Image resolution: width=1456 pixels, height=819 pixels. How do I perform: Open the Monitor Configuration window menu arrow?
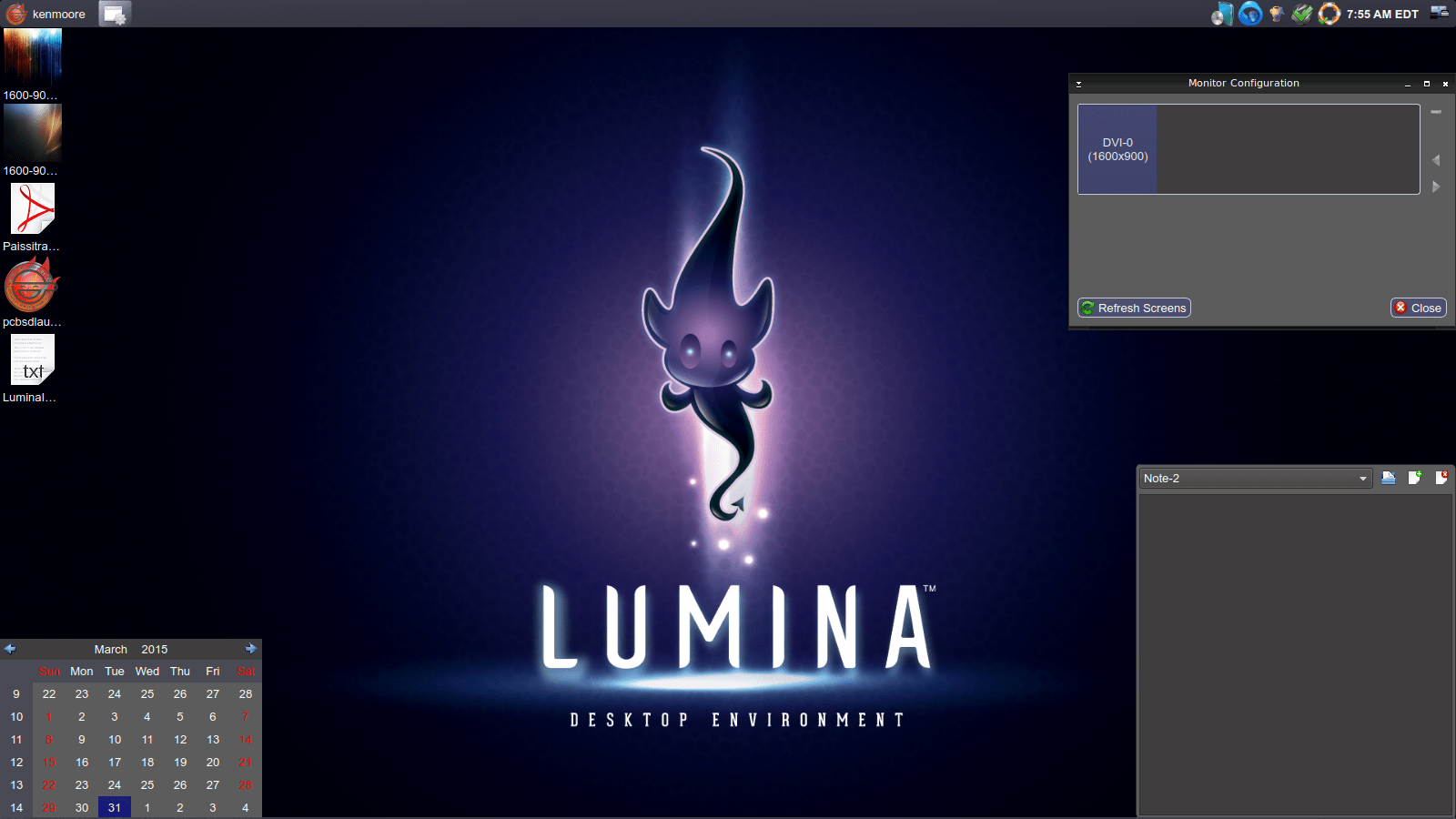coord(1078,84)
